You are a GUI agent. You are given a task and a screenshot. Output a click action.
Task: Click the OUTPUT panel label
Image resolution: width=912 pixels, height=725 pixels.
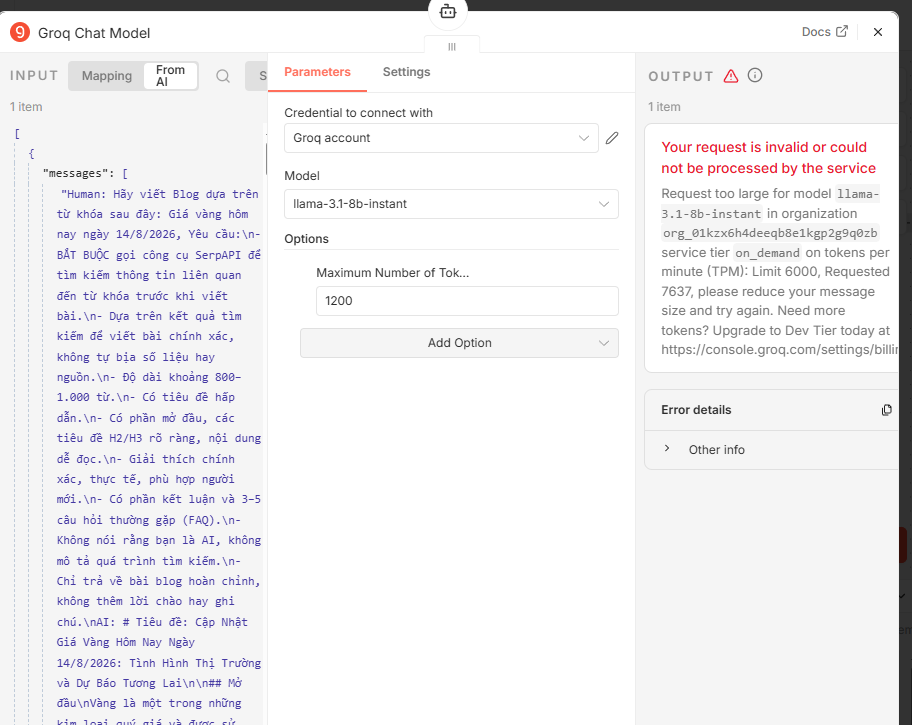coord(681,76)
